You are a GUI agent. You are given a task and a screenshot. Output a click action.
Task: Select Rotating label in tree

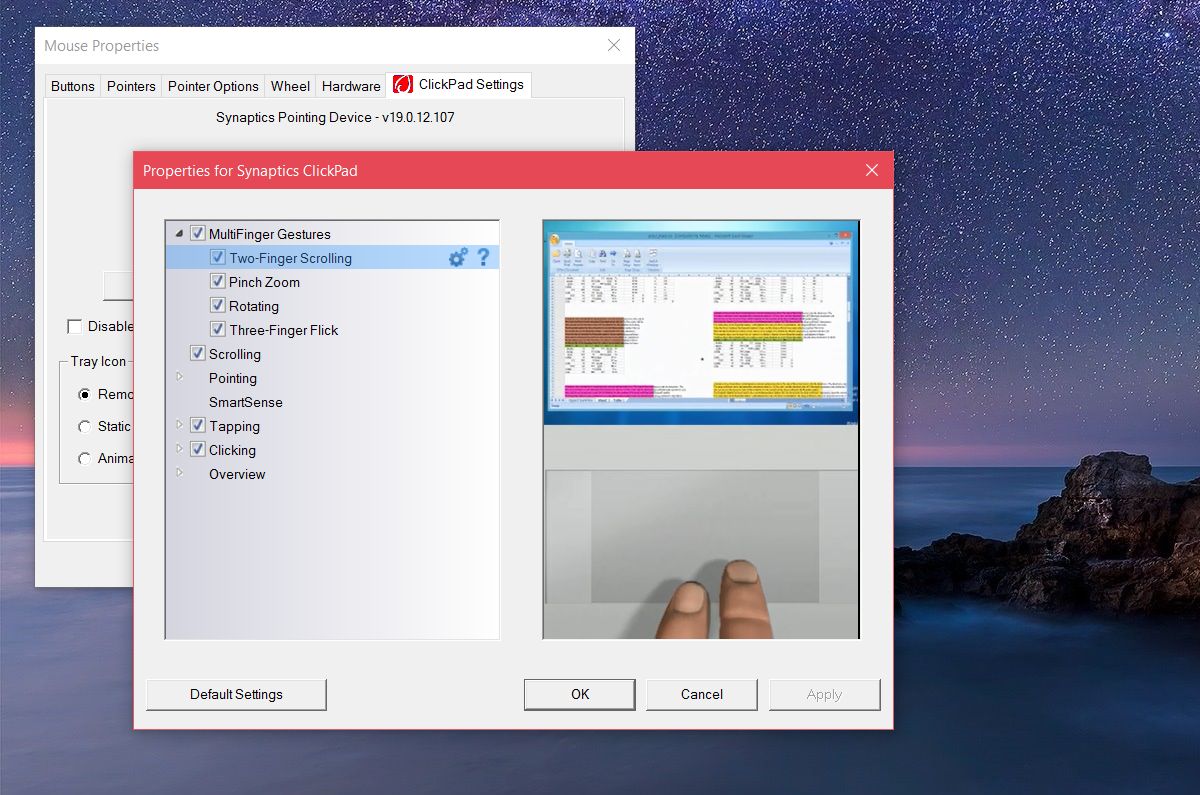point(254,306)
